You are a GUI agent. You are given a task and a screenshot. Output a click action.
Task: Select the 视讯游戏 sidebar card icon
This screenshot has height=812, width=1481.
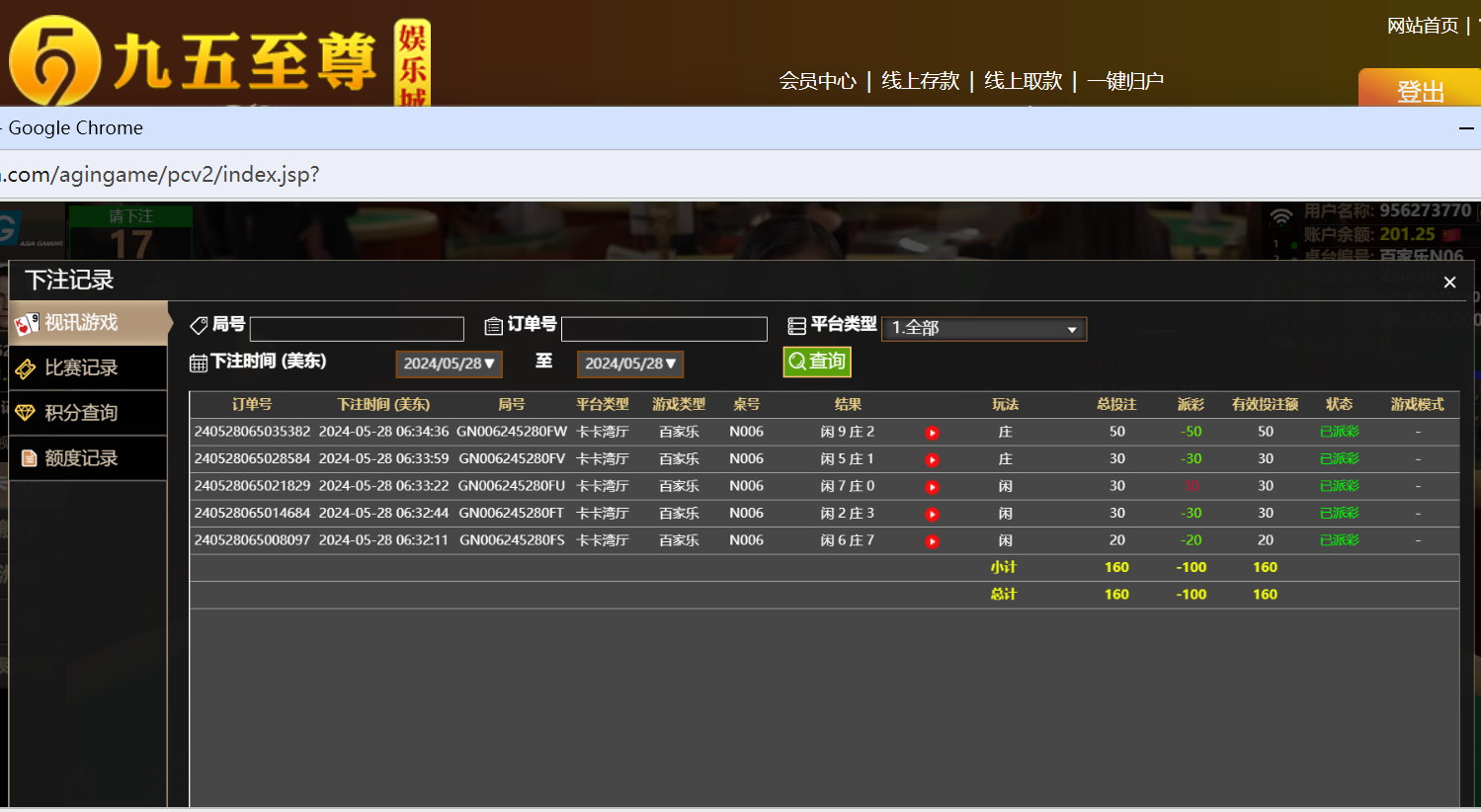tap(27, 322)
